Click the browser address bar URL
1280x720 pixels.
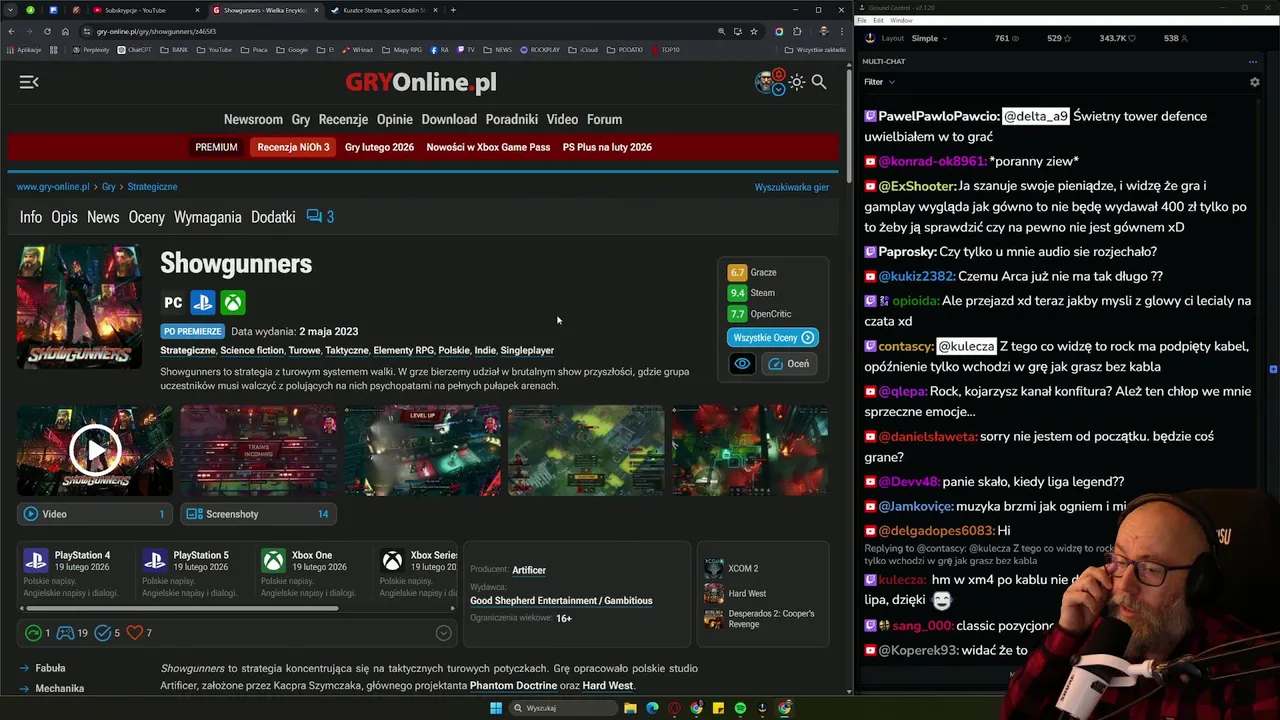point(156,31)
